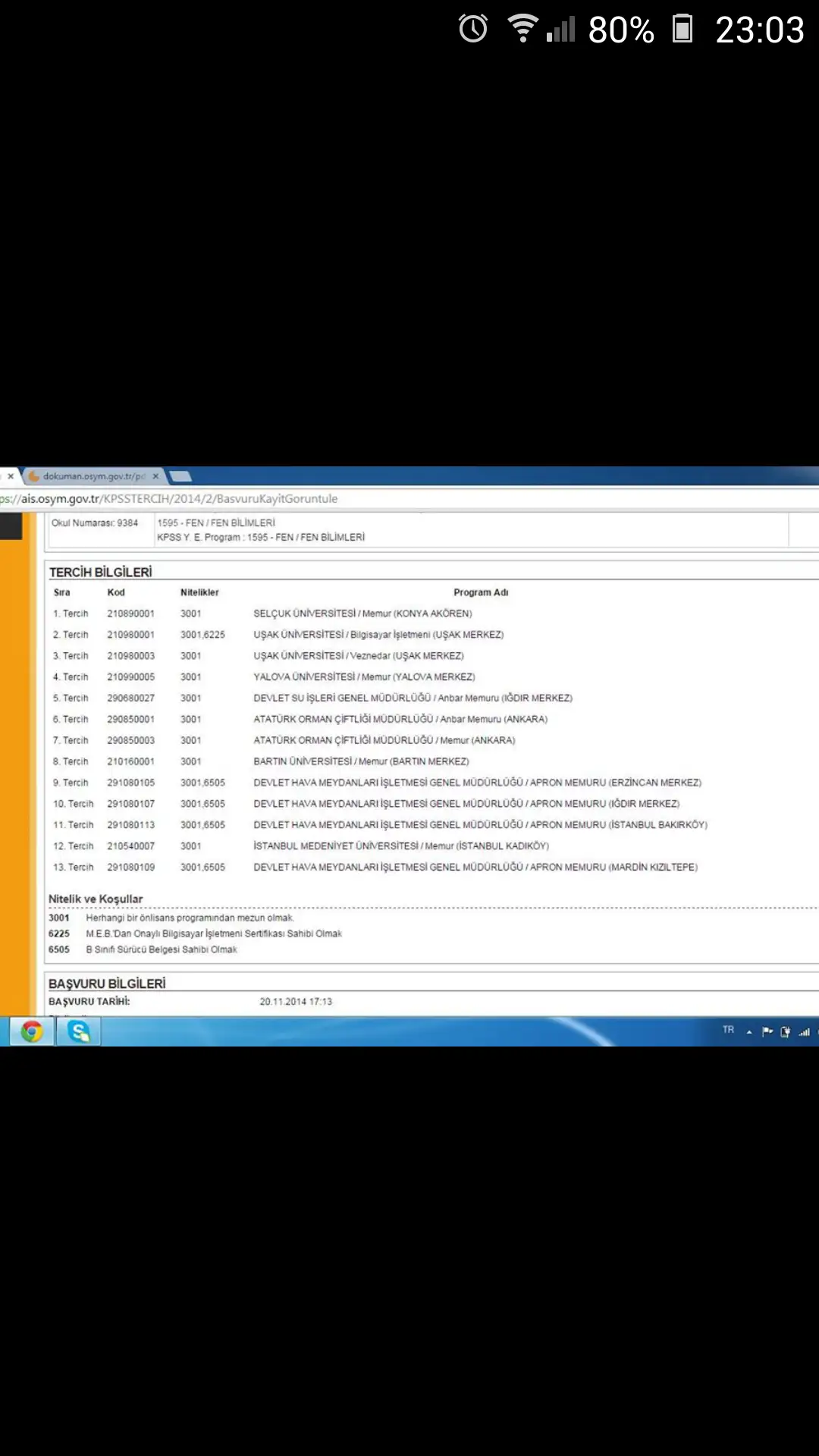Click the date 20.11.2014 17:13
The width and height of the screenshot is (819, 1456).
tap(296, 1002)
